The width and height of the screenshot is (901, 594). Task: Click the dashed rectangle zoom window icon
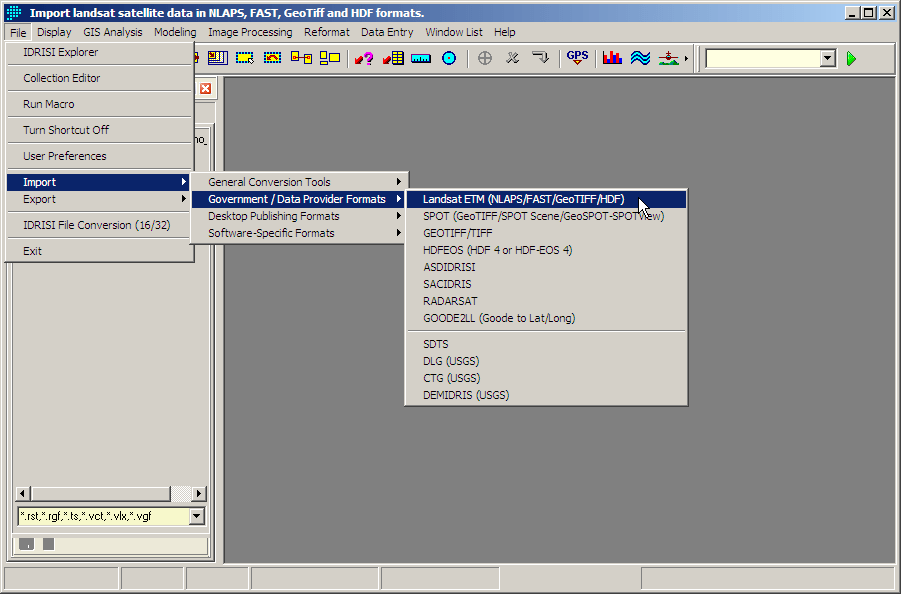[245, 58]
